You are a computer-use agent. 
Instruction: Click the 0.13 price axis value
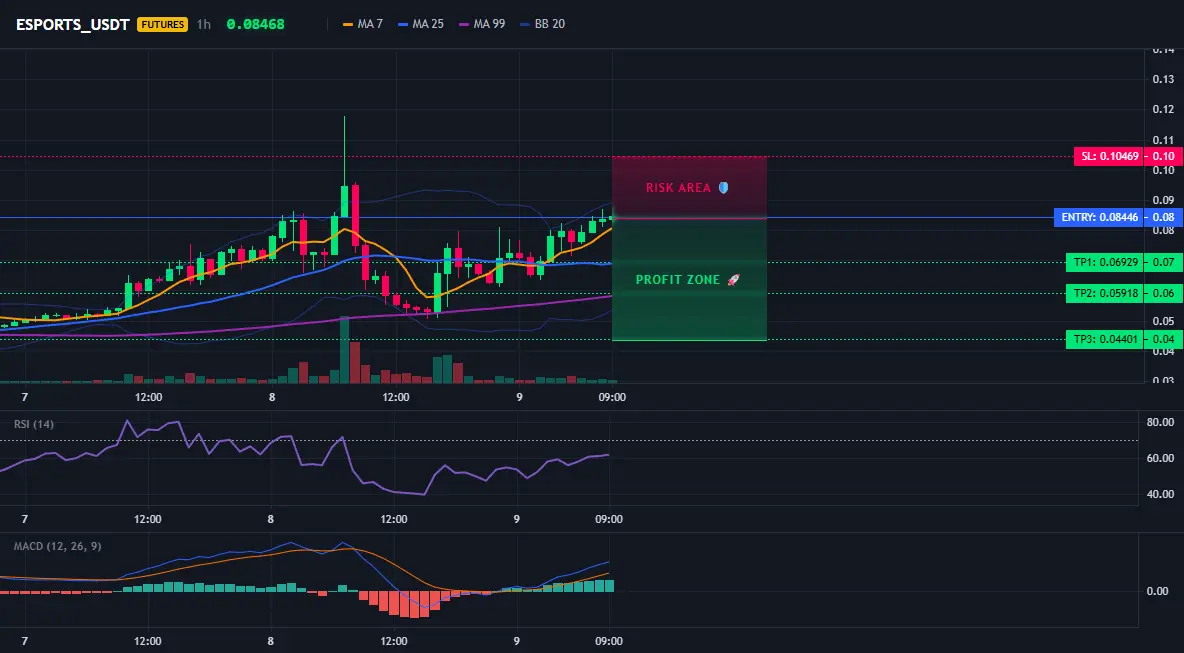(x=1163, y=79)
